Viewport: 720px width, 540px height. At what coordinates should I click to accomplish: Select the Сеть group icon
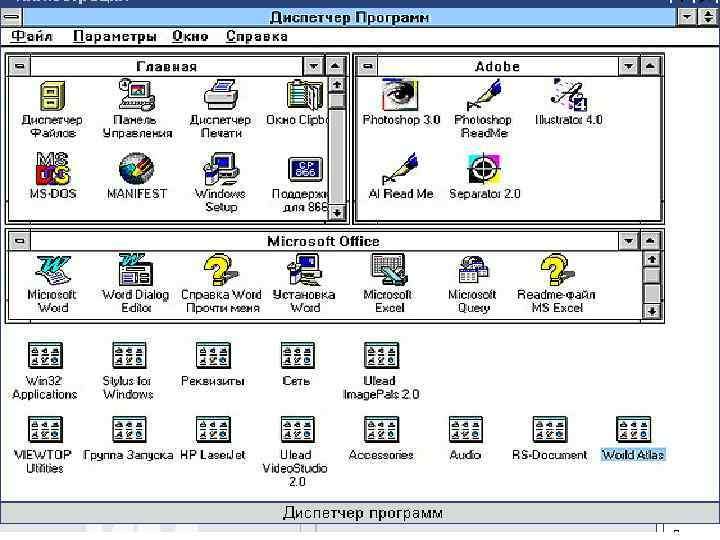298,355
